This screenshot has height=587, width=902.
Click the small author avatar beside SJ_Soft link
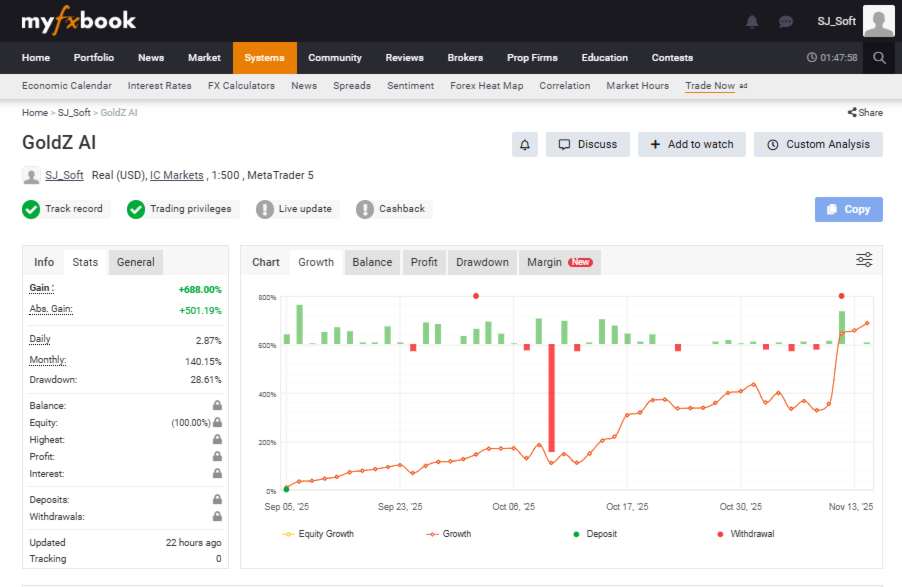pos(31,176)
